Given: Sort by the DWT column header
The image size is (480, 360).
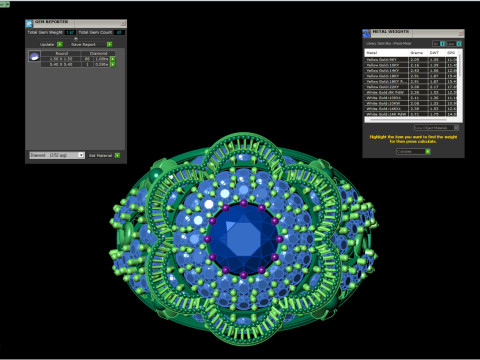Looking at the screenshot, I should [x=437, y=53].
